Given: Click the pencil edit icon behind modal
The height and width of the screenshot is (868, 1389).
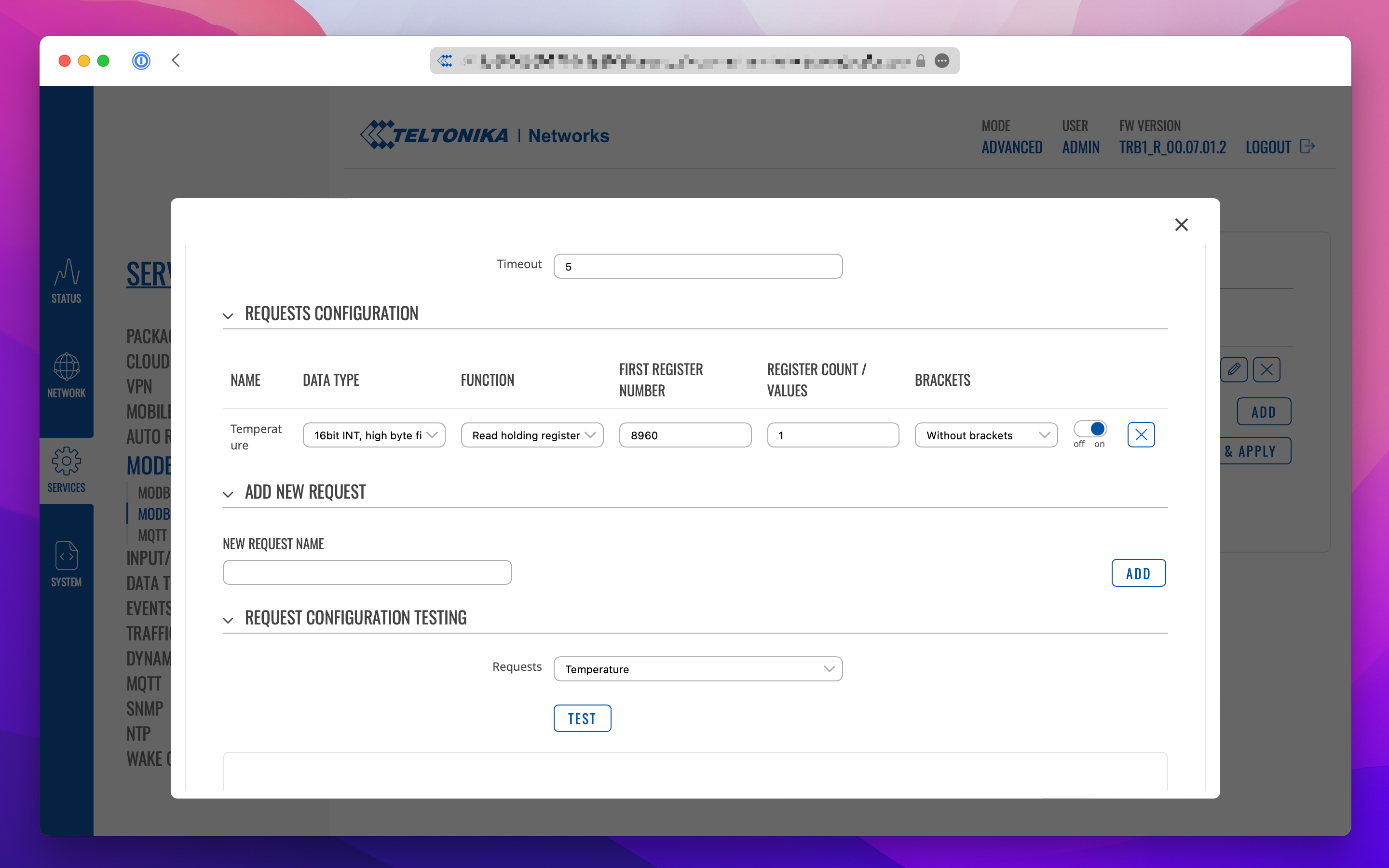Looking at the screenshot, I should click(x=1233, y=369).
